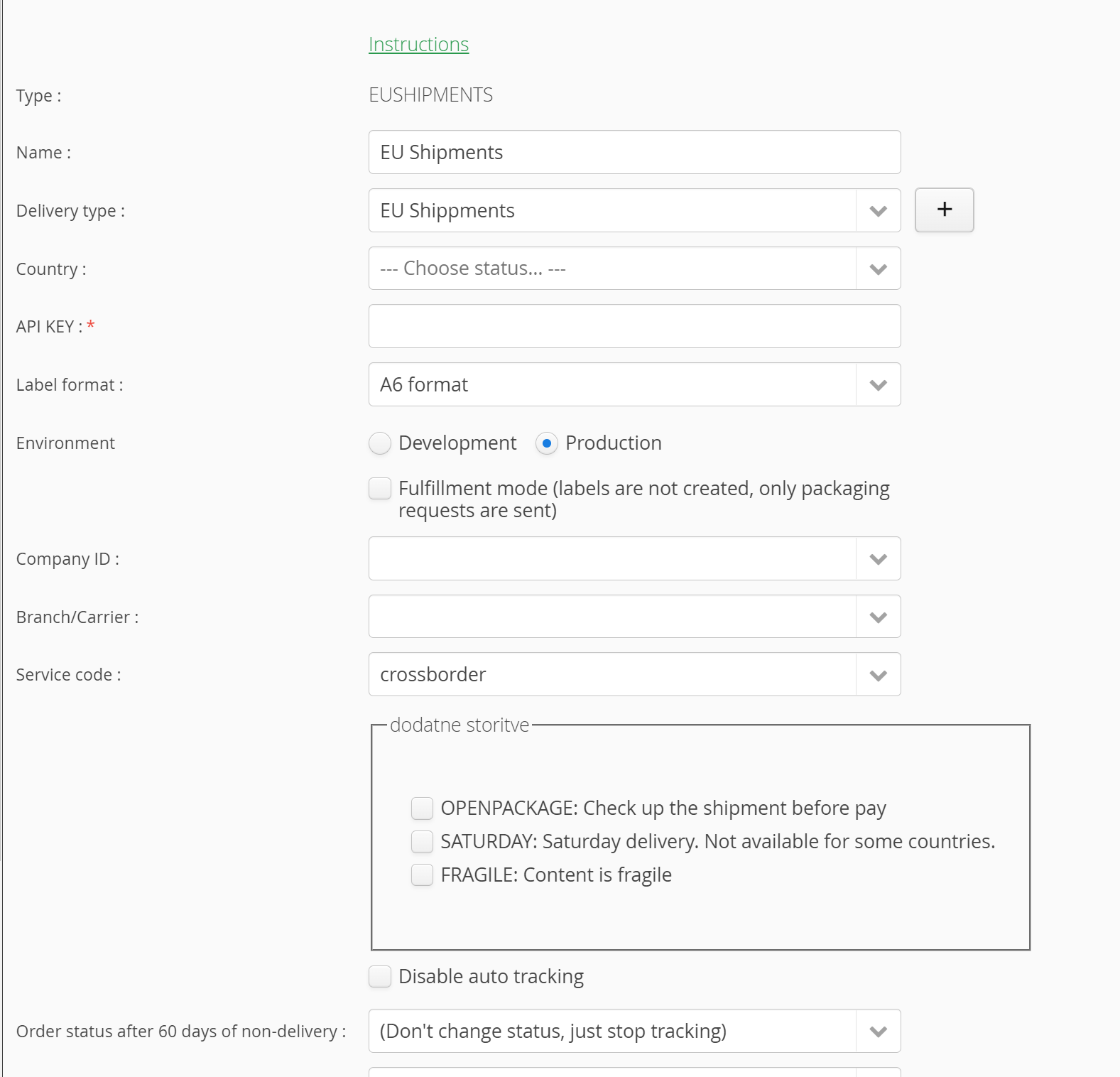This screenshot has height=1077, width=1120.
Task: Add new delivery type with plus button
Action: [944, 210]
